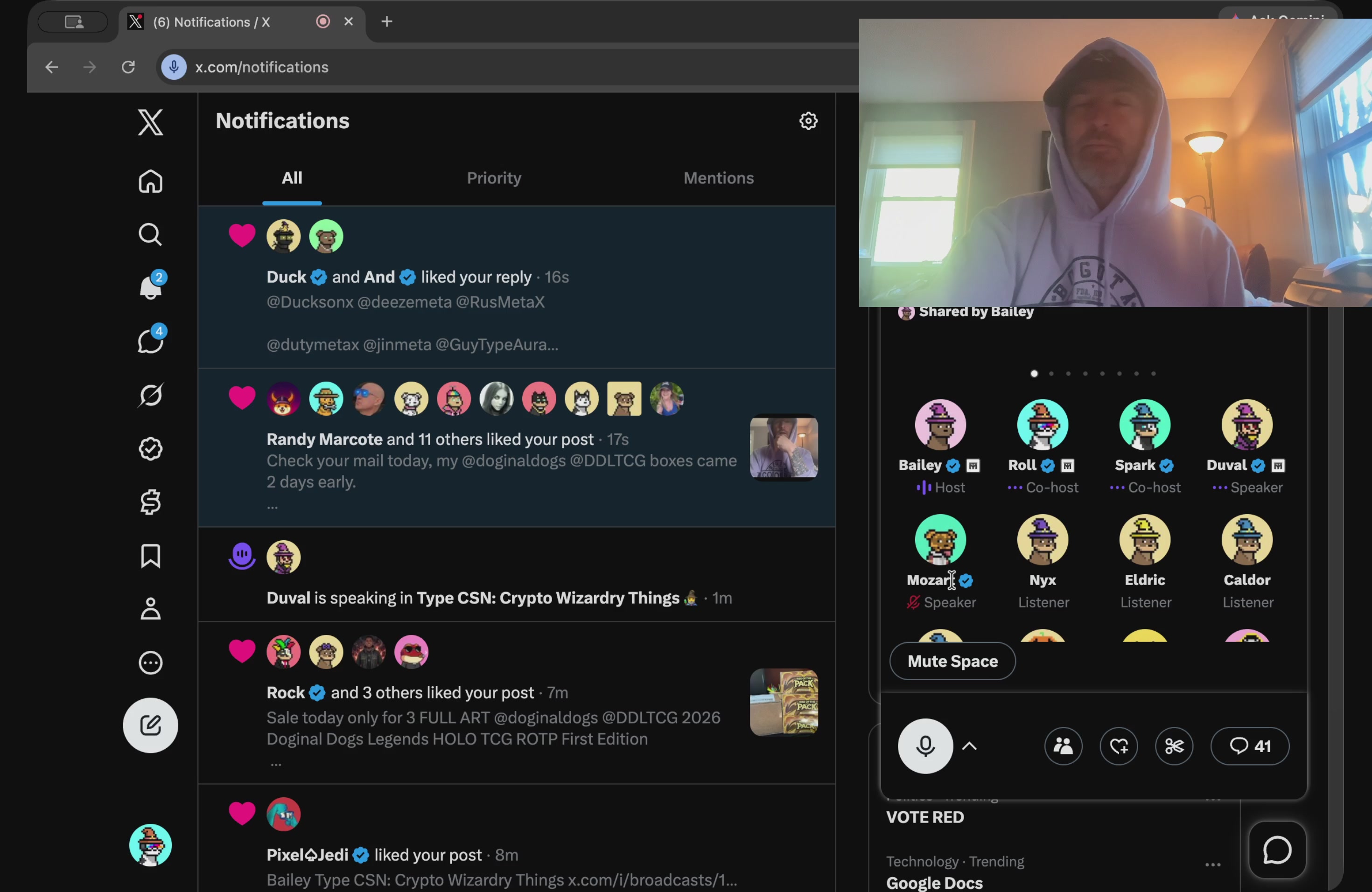Open more options for Google Docs trend

1213,864
